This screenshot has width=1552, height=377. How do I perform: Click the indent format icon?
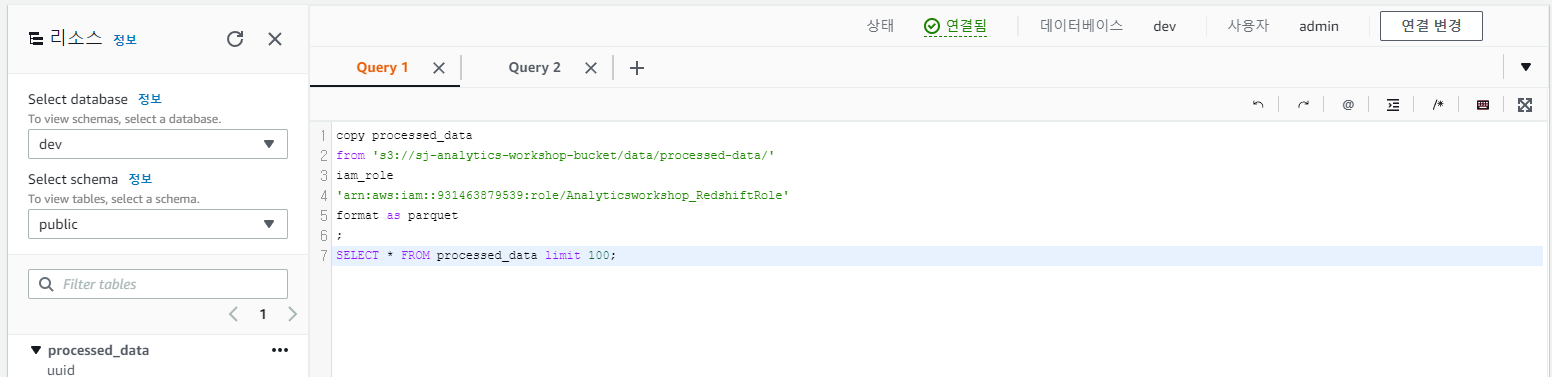click(x=1393, y=104)
